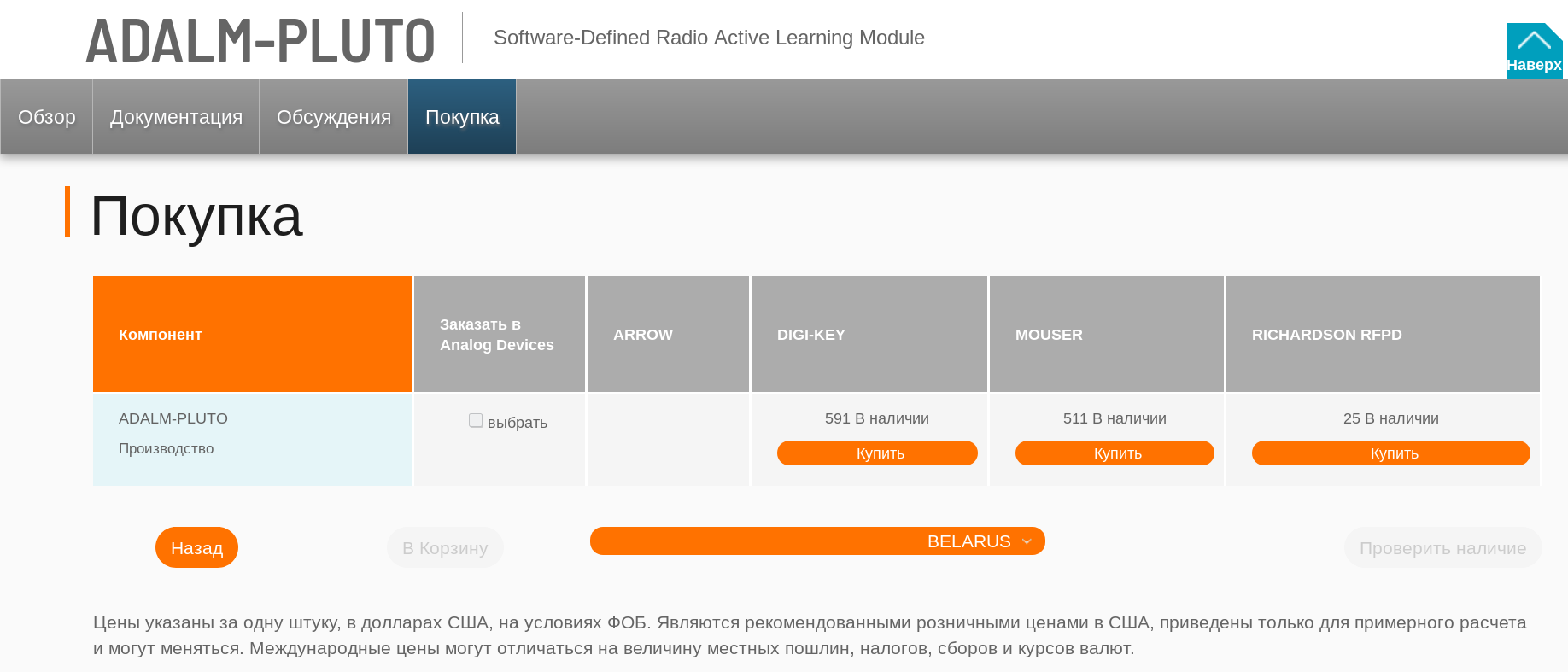Click the DIGI-KEY column header
Screen dimensions: 1568x672
811,335
